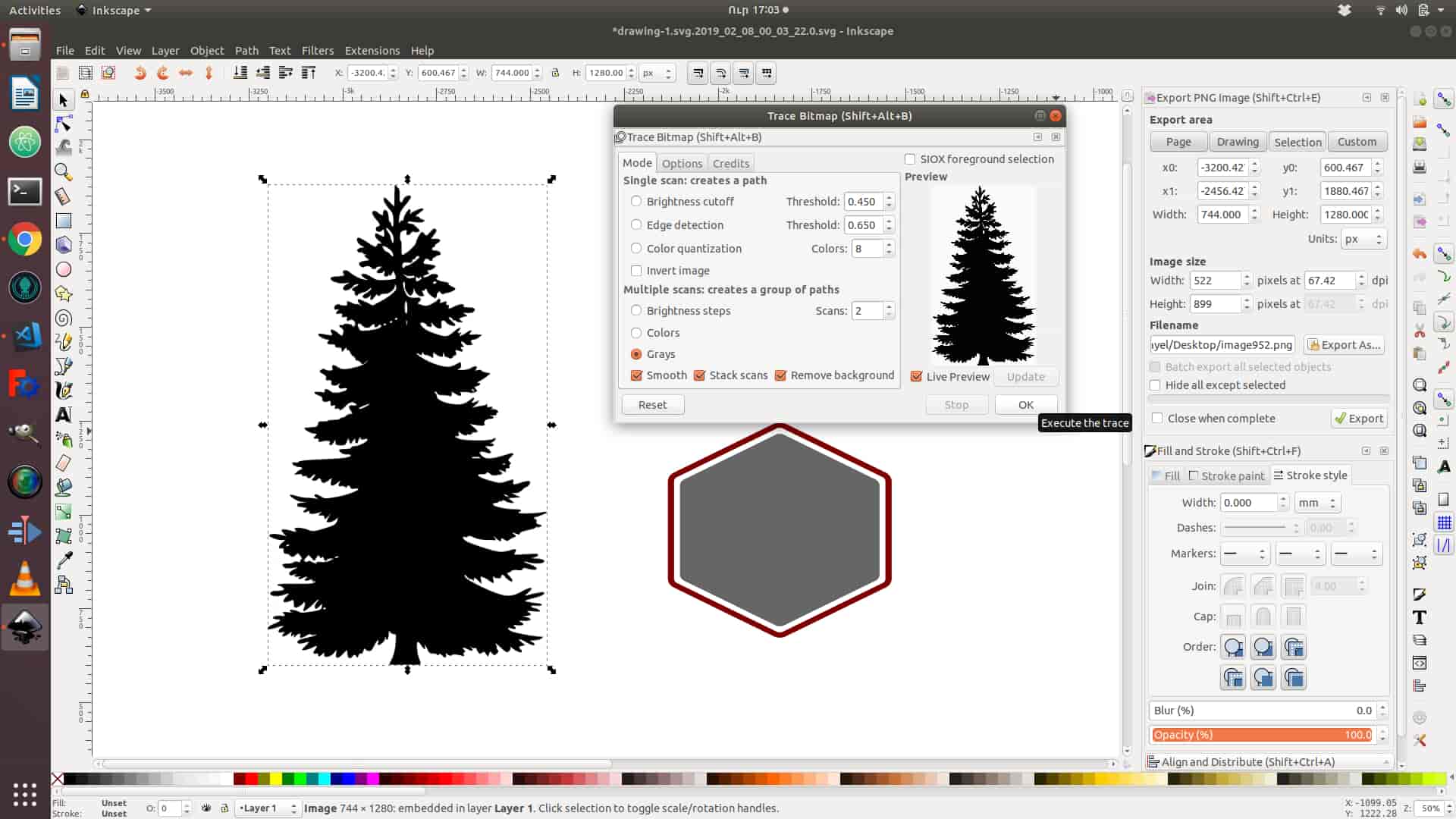Click the Opacity (%) slider
1456x819 pixels.
pos(1261,735)
